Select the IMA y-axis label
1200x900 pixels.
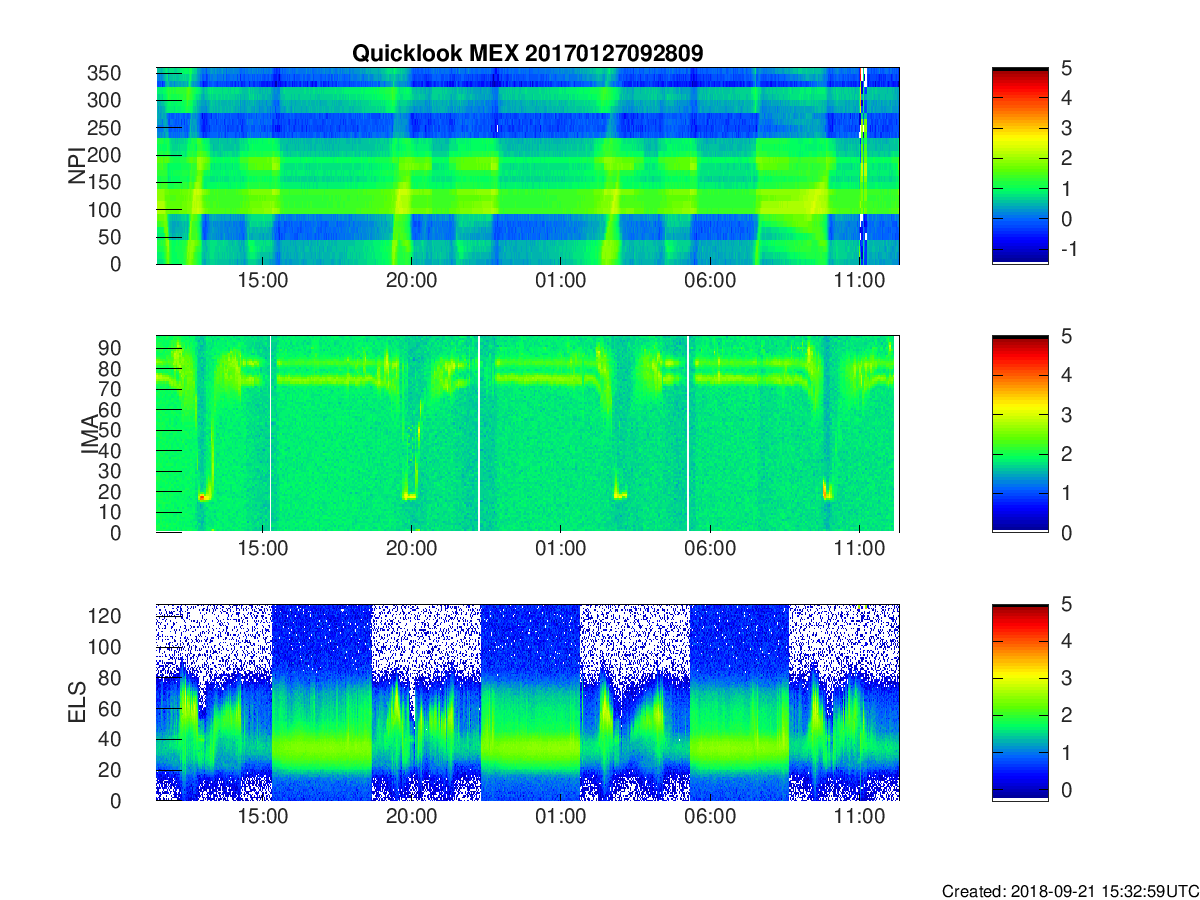click(x=91, y=434)
